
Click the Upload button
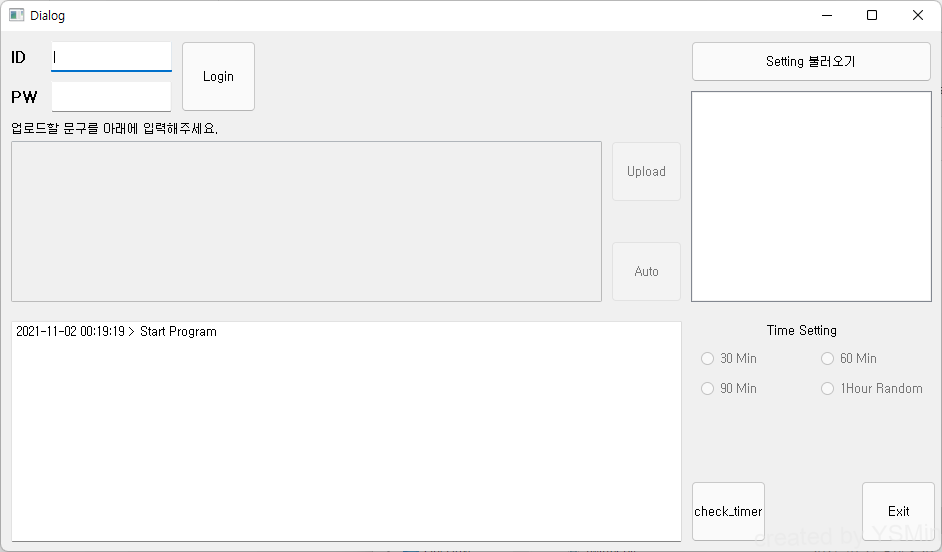coord(646,171)
